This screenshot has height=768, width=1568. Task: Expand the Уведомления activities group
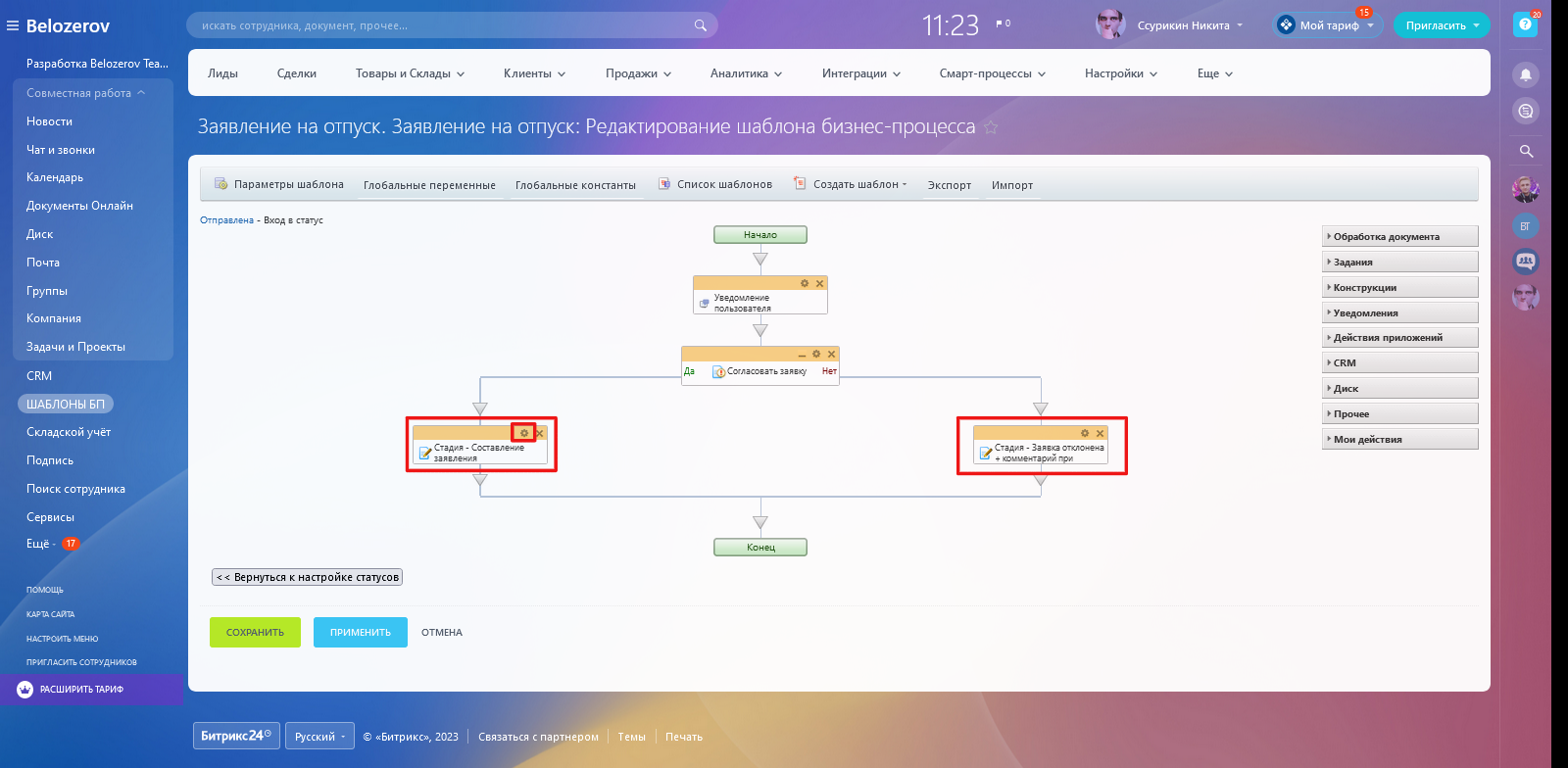pyautogui.click(x=1399, y=313)
